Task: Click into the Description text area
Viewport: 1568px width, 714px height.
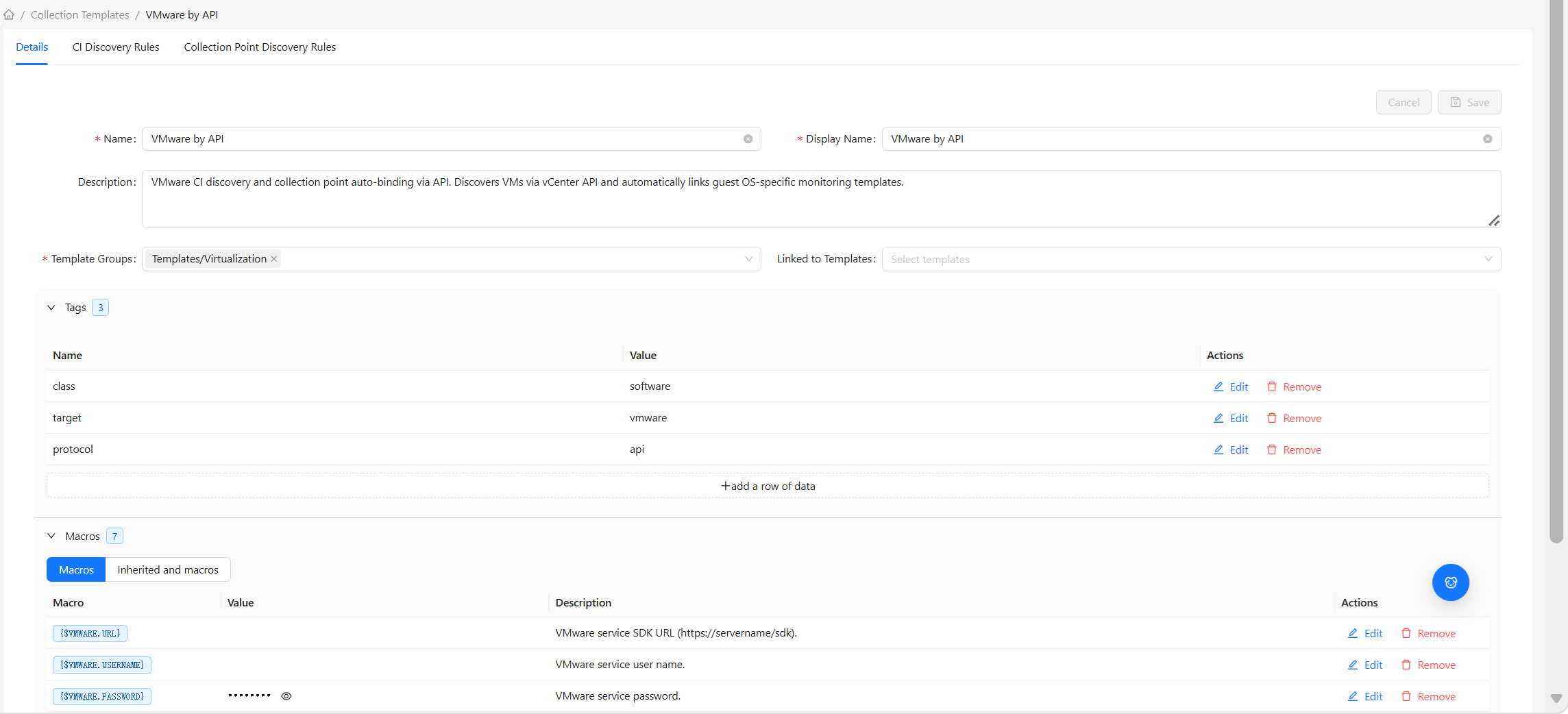Action: click(x=821, y=199)
